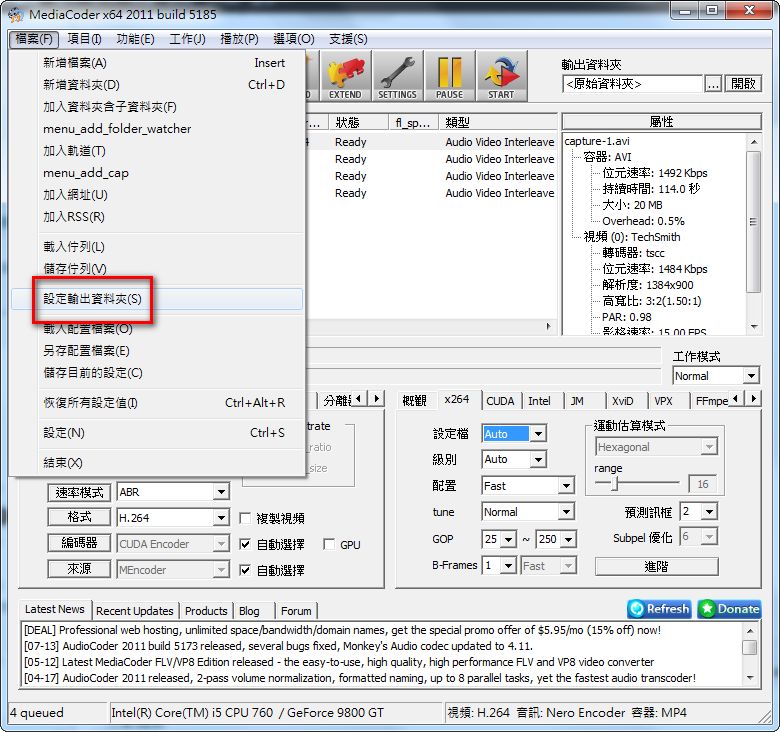Click the Refresh news button

tap(659, 609)
